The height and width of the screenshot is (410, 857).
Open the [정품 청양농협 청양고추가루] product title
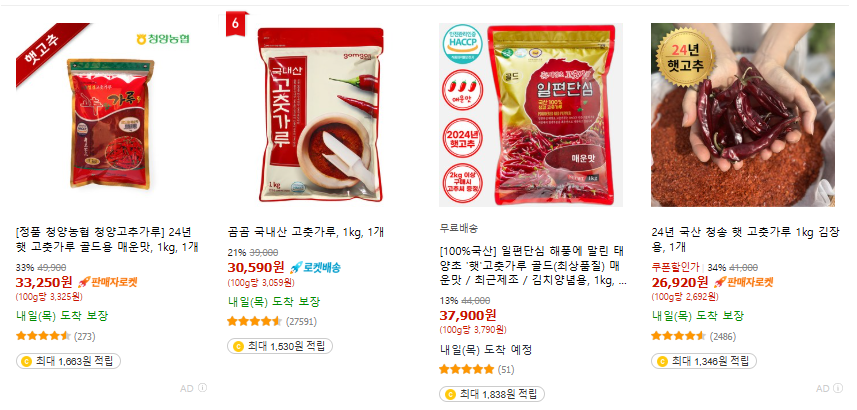(x=107, y=239)
